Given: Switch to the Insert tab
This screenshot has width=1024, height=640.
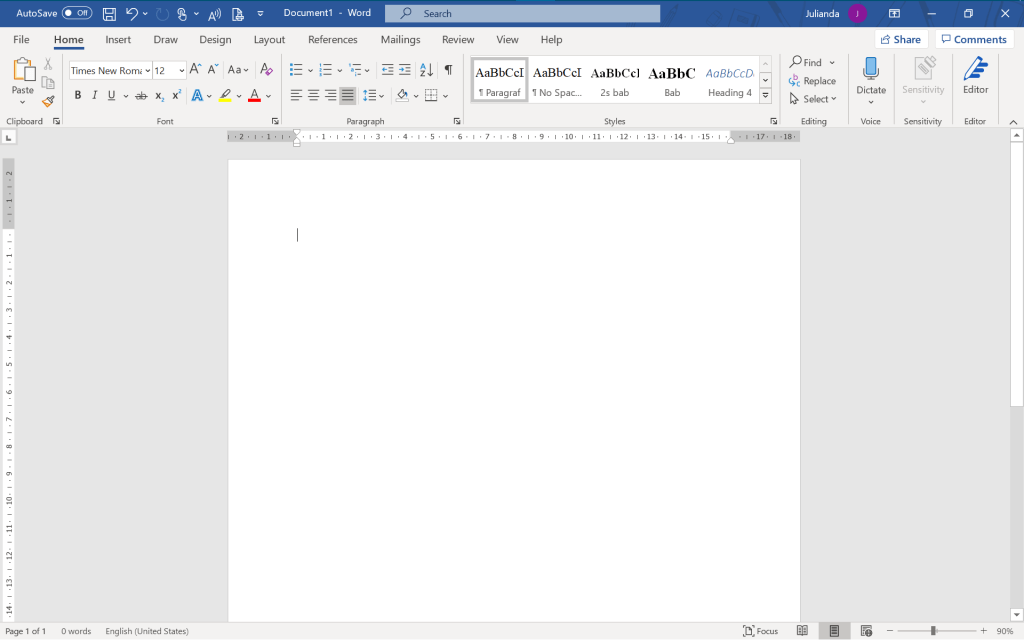Looking at the screenshot, I should click(118, 40).
